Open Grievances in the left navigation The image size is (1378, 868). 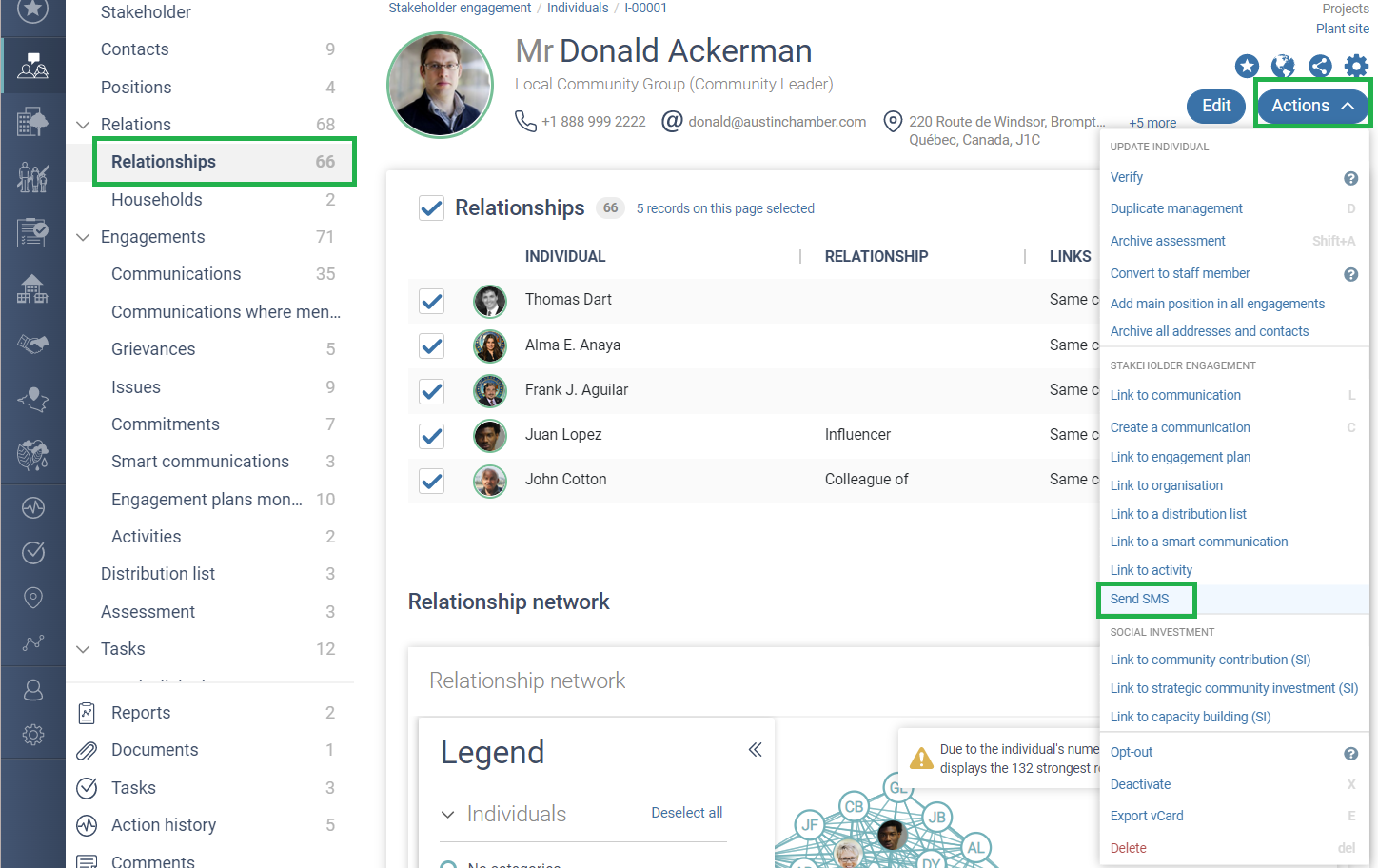153,349
